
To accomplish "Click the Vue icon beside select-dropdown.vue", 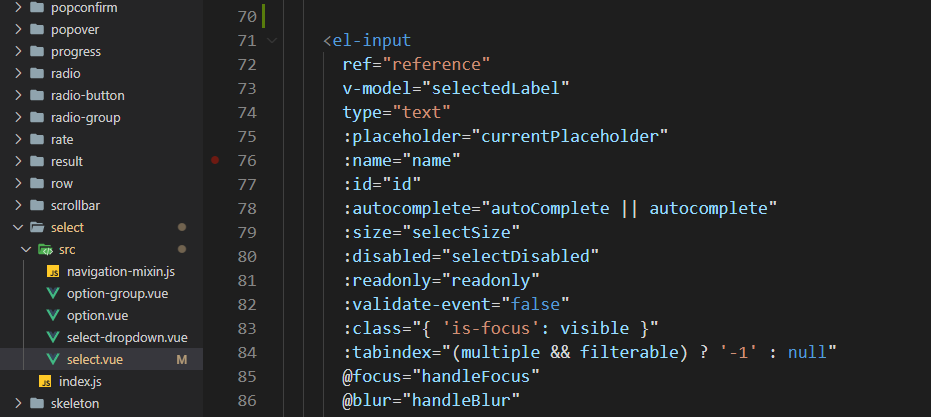I will (53, 337).
